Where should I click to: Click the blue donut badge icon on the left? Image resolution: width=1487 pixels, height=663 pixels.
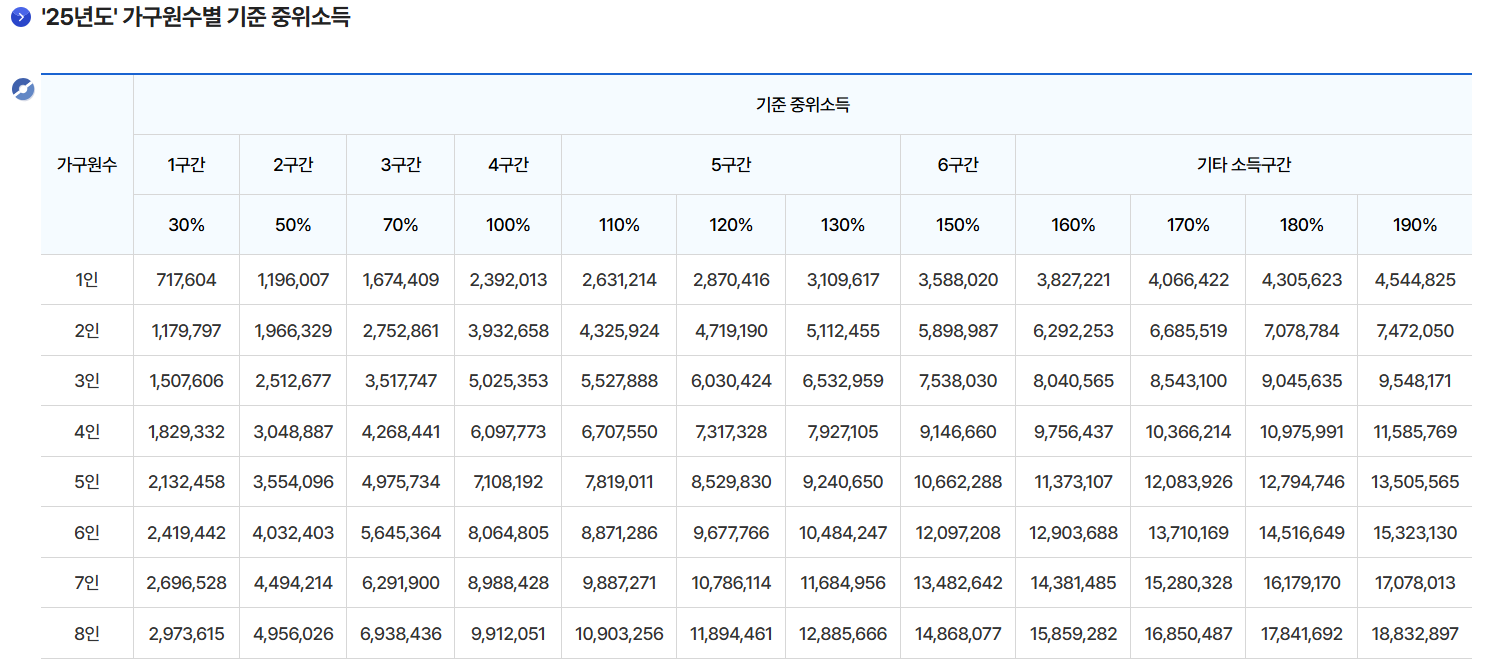point(23,90)
